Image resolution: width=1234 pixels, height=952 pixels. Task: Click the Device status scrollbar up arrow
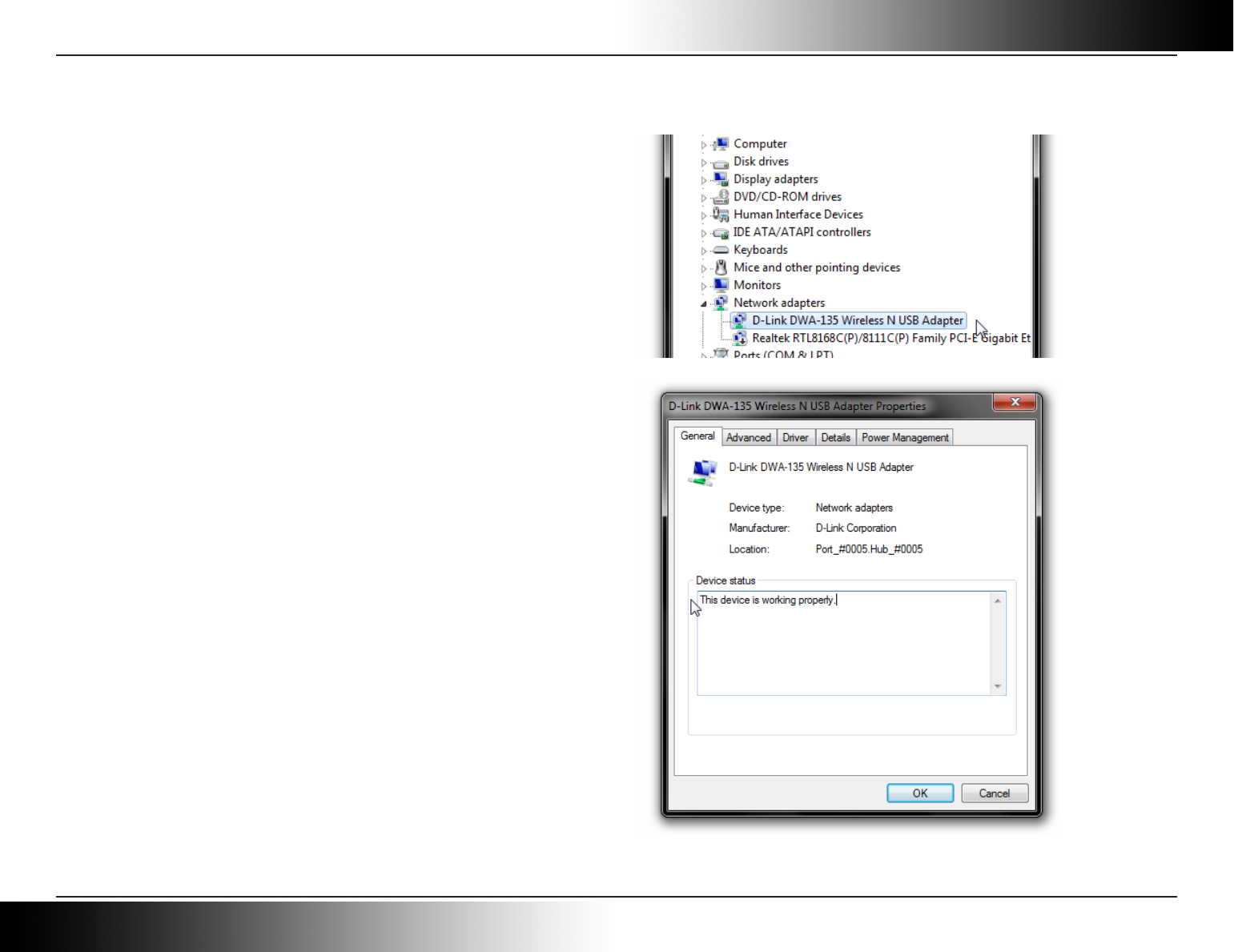coord(998,601)
